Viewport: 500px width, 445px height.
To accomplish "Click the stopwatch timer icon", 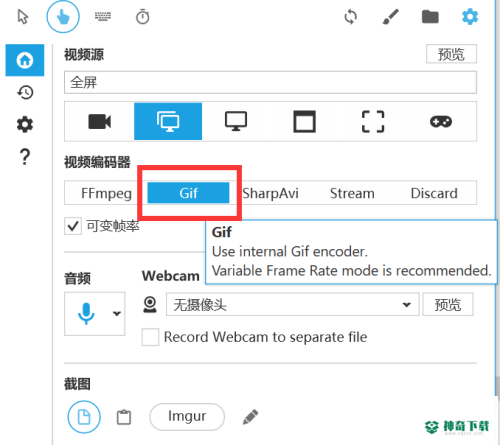I will click(x=143, y=17).
